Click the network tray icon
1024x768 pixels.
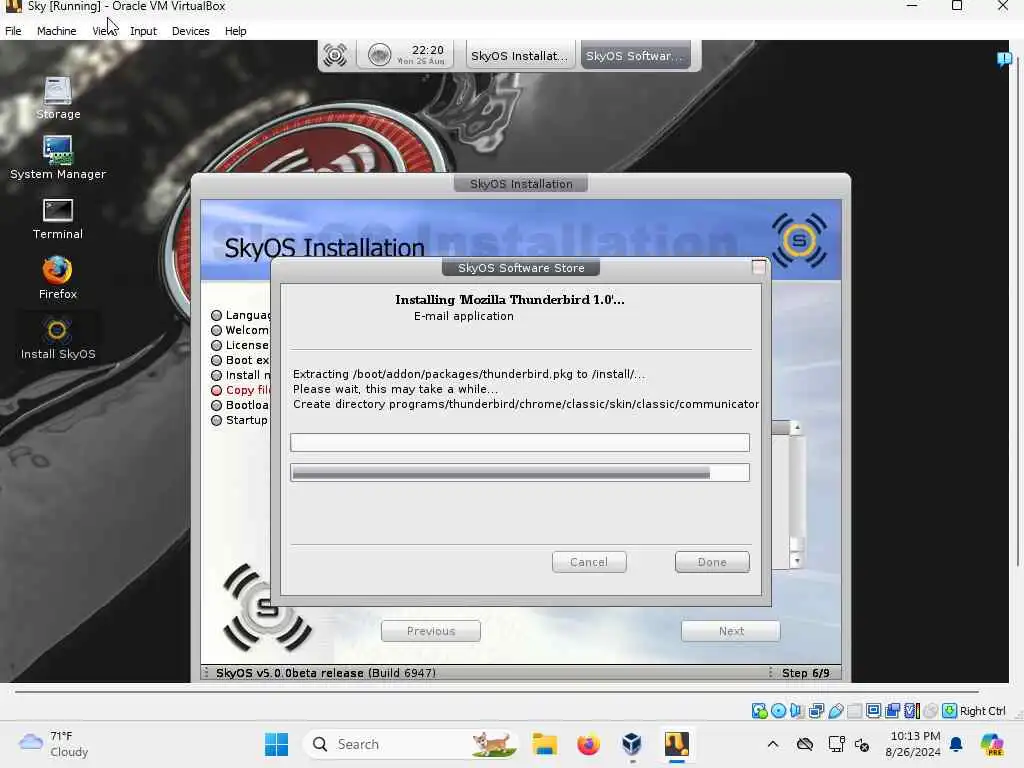[836, 744]
